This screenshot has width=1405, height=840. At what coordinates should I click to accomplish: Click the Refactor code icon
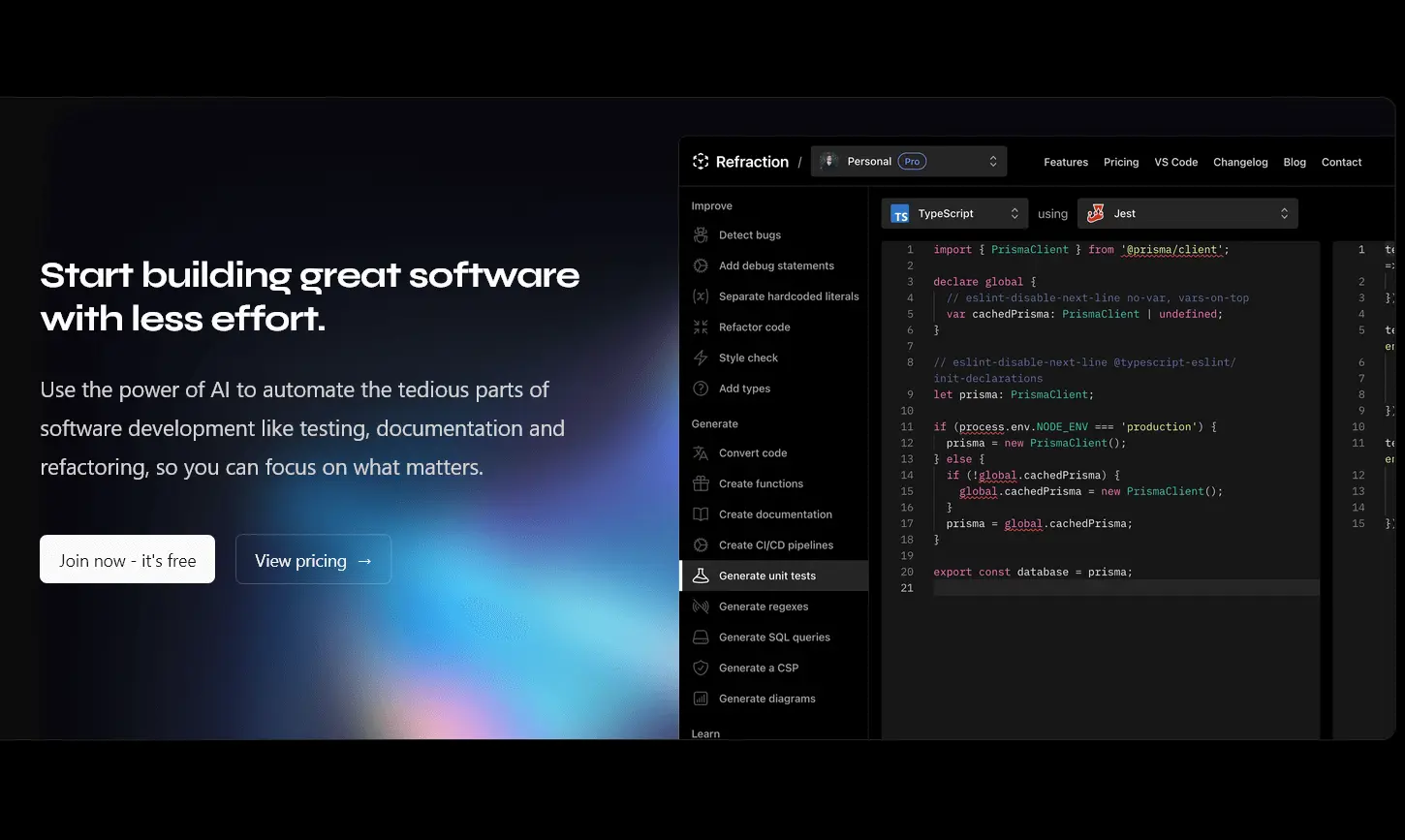701,327
